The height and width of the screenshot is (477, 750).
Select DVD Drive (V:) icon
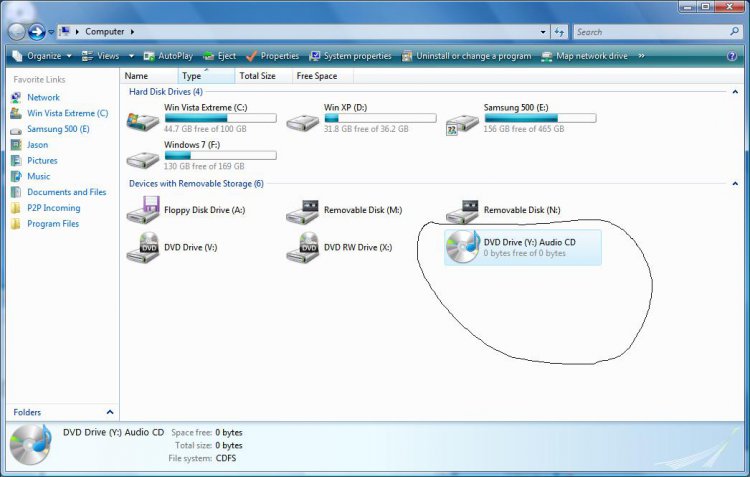click(143, 247)
